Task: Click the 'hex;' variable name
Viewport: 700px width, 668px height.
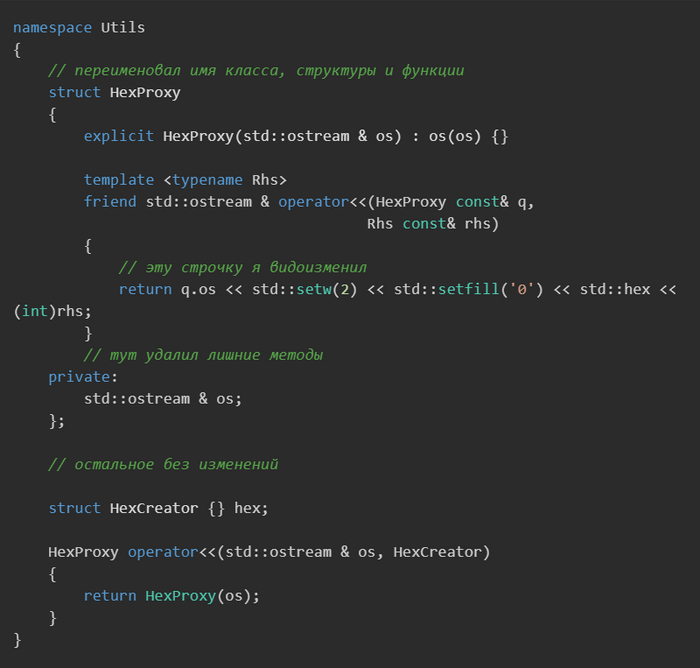Action: point(251,508)
